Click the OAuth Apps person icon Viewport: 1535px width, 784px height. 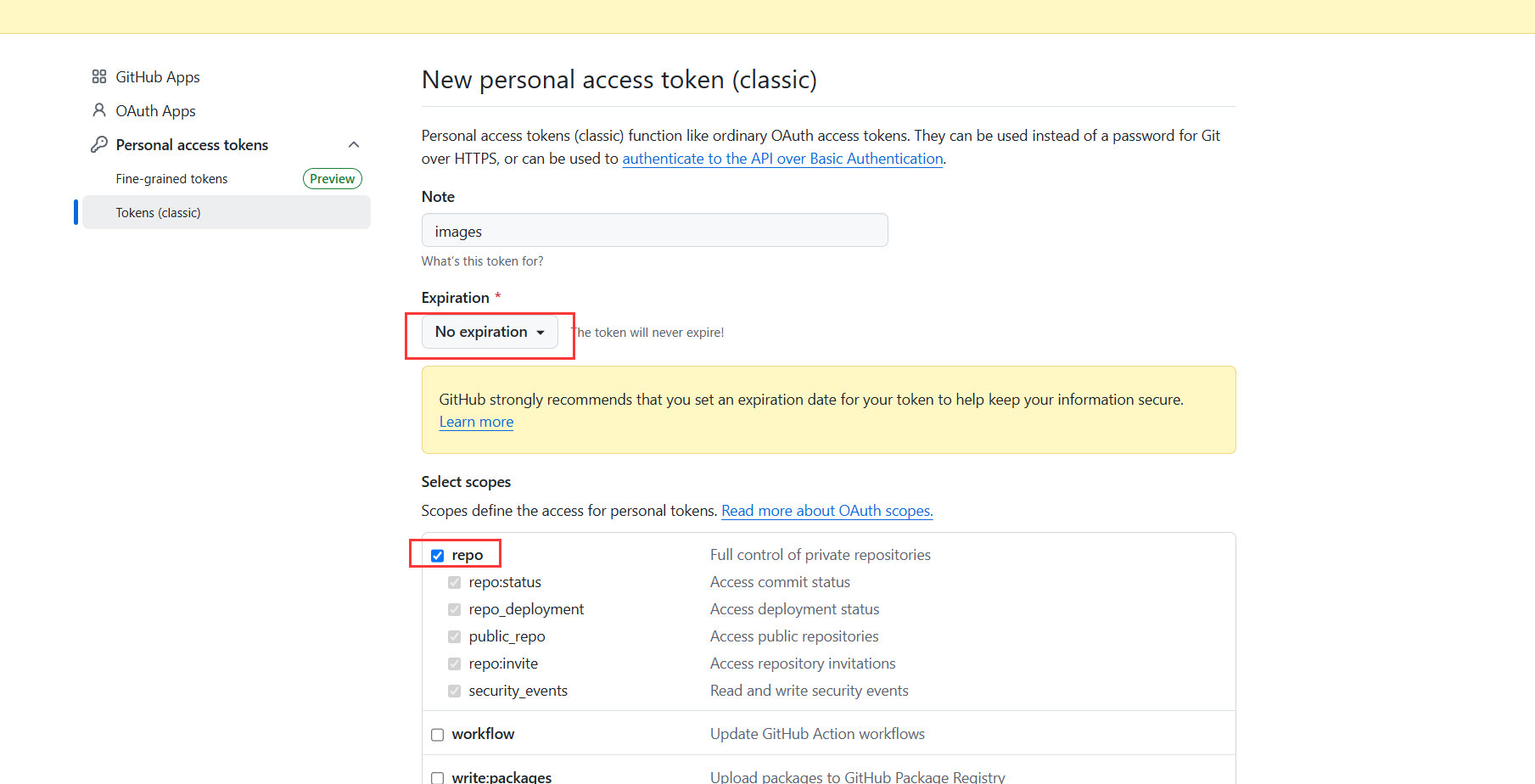[99, 111]
